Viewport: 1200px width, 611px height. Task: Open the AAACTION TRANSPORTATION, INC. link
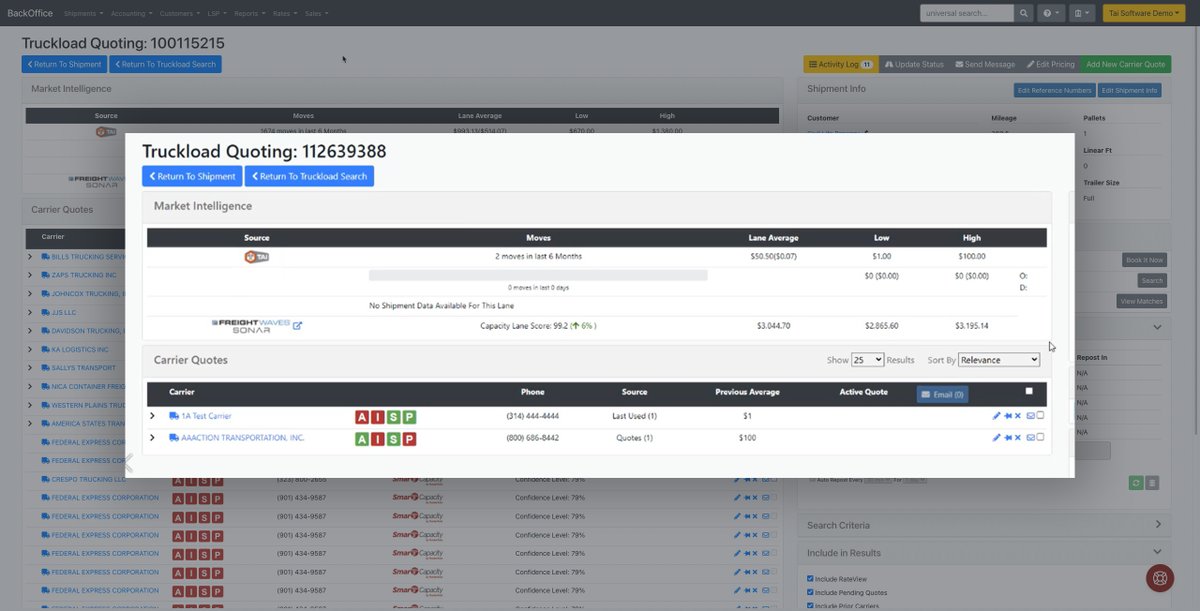(243, 438)
